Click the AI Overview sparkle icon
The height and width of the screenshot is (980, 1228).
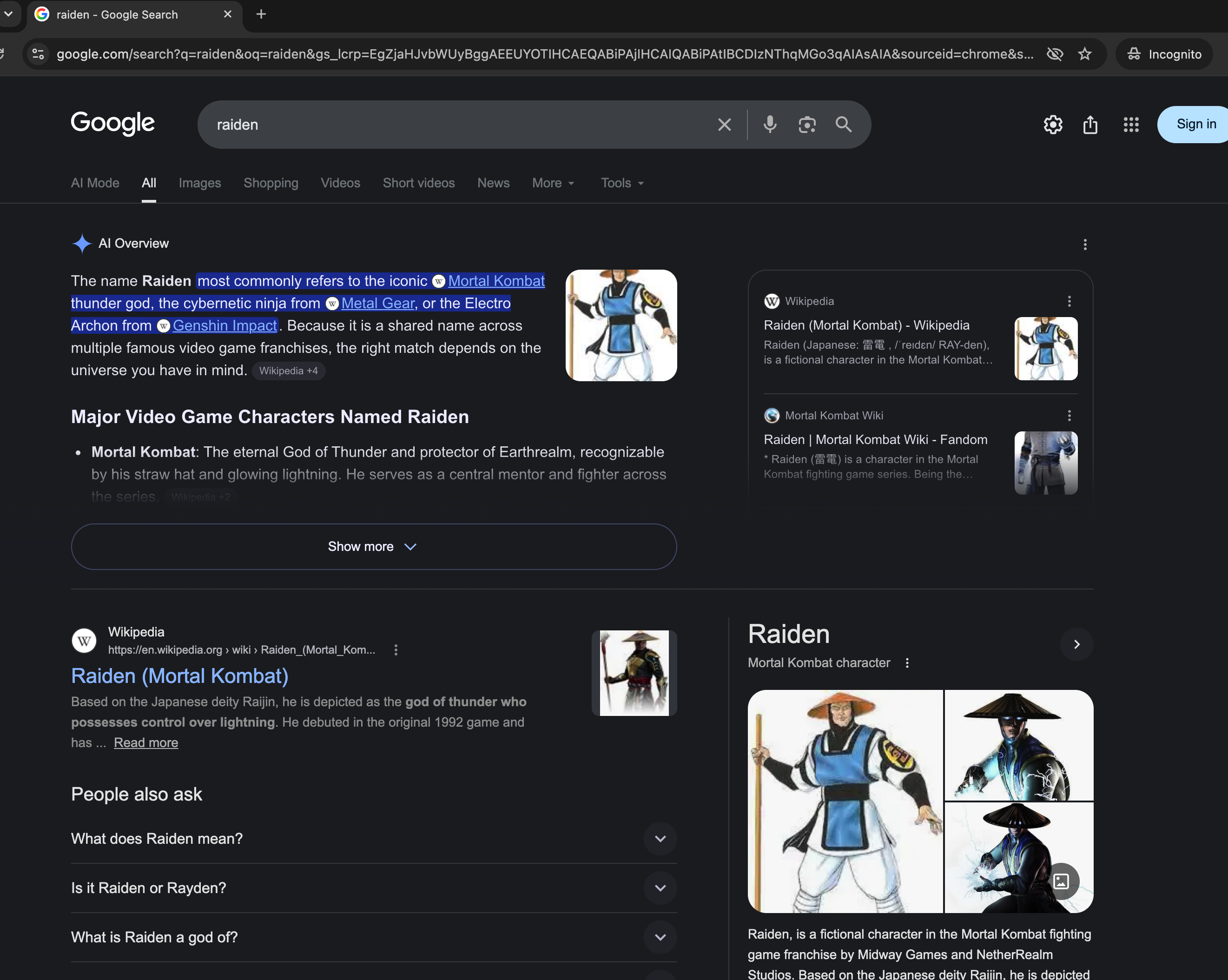tap(82, 244)
